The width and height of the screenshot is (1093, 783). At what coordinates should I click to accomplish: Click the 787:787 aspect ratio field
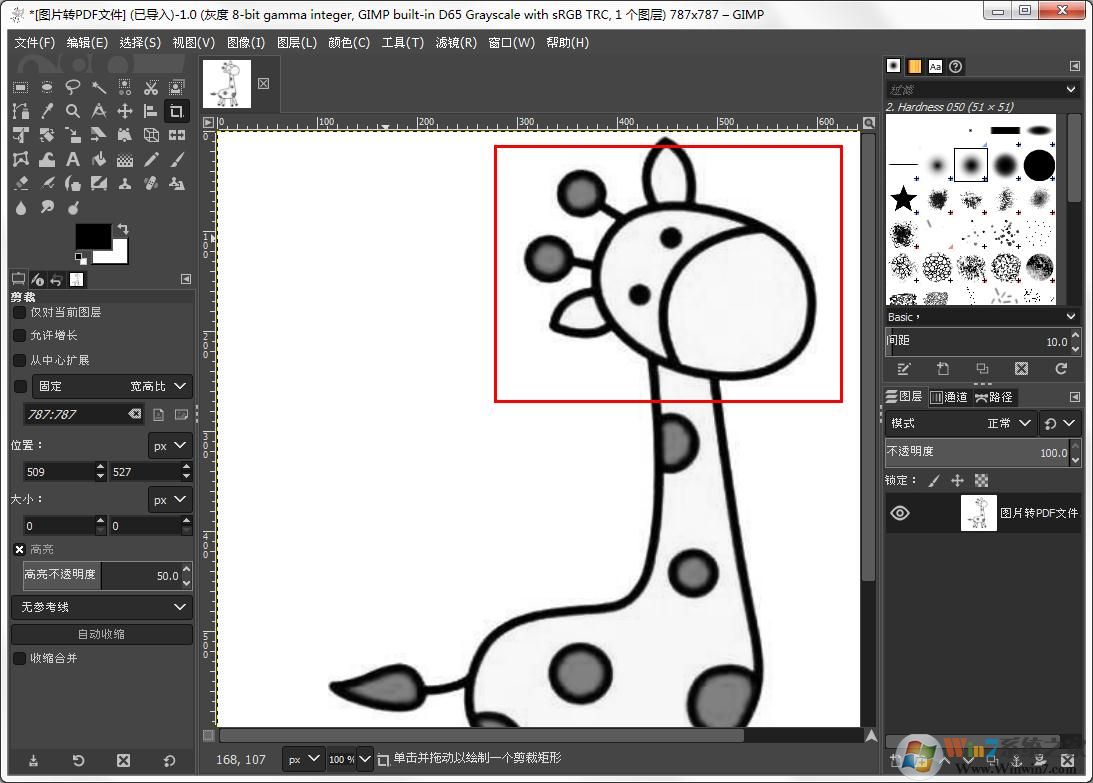coord(75,414)
